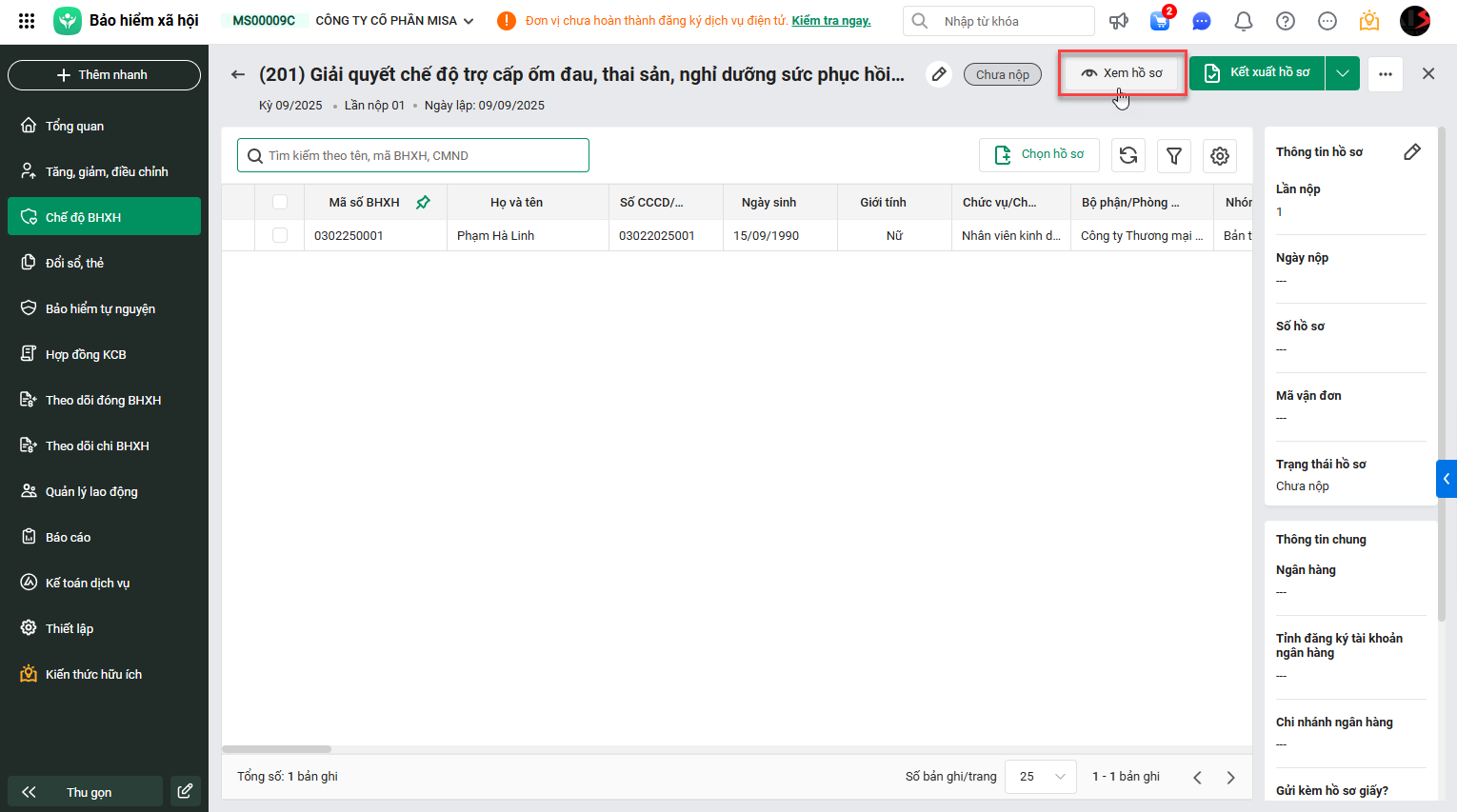1457x812 pixels.
Task: Check the row for Phạm Hà Linh
Action: coord(280,235)
